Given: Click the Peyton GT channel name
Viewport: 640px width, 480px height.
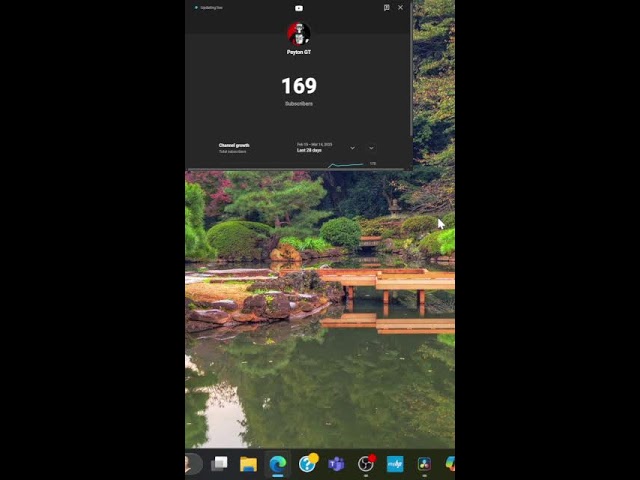Looking at the screenshot, I should click(x=299, y=52).
